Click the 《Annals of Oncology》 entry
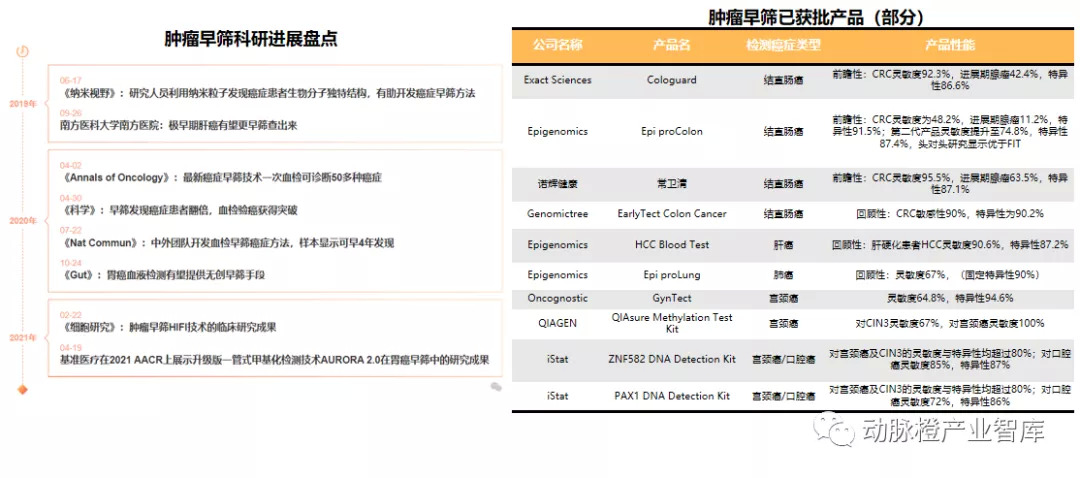This screenshot has height=478, width=1080. point(220,178)
